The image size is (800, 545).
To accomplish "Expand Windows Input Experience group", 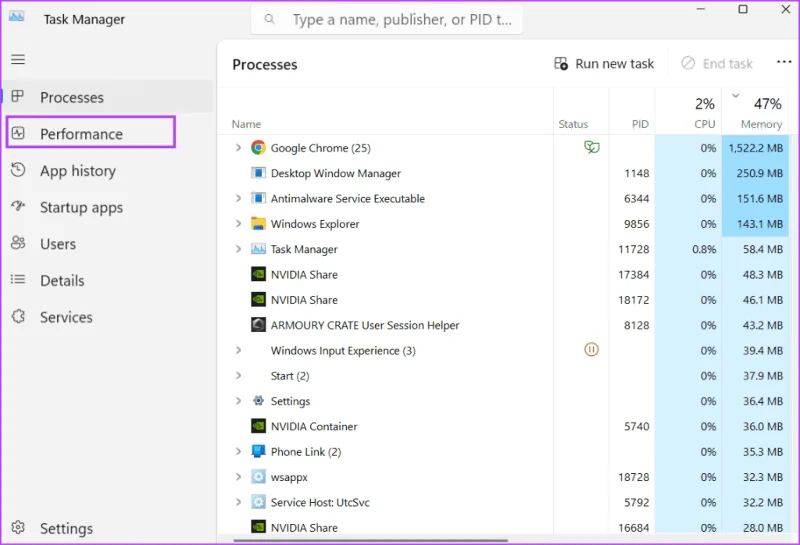I will click(x=238, y=350).
